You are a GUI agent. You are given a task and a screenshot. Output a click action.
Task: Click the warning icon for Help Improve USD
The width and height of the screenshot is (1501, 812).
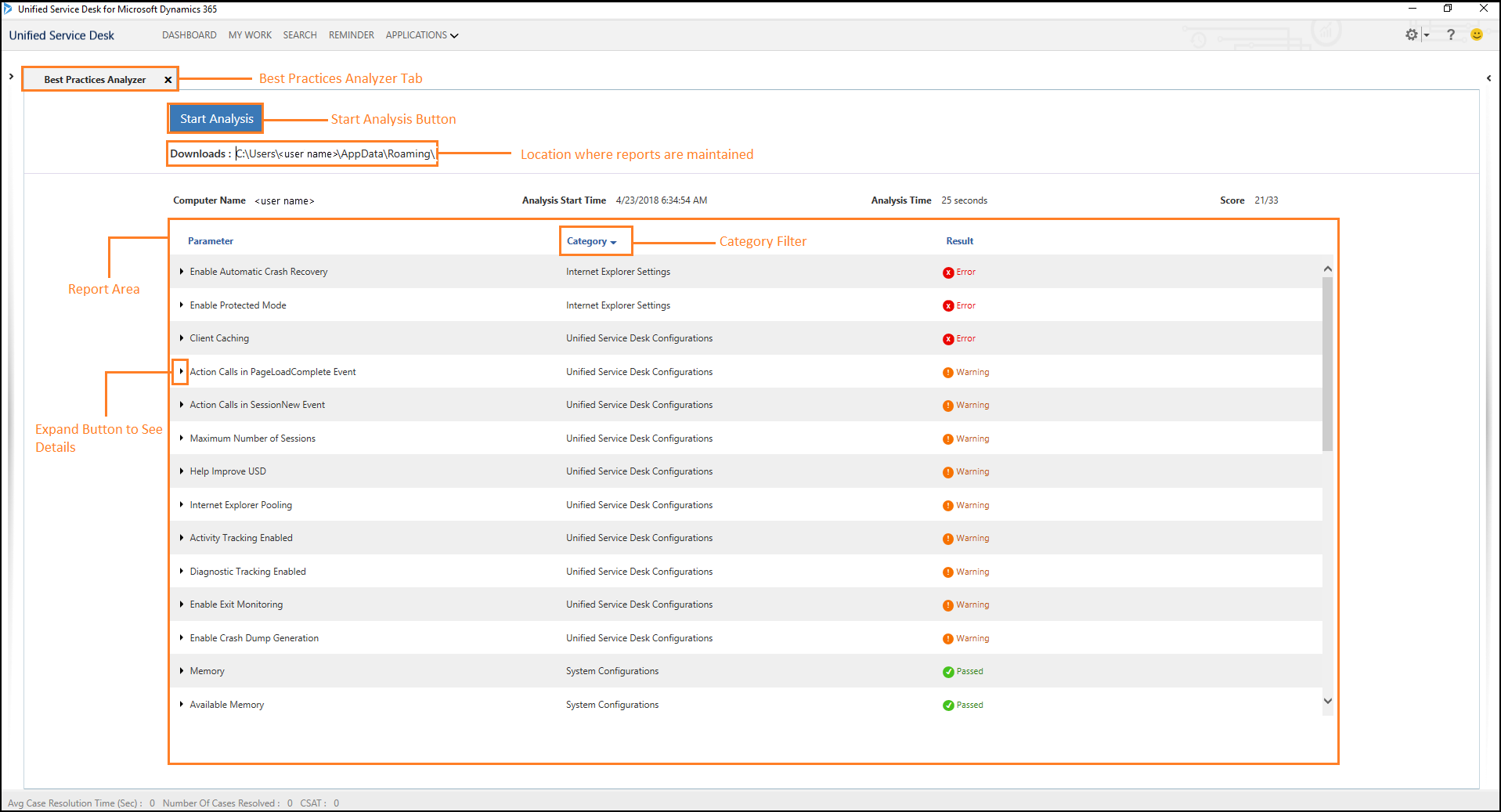pyautogui.click(x=948, y=472)
